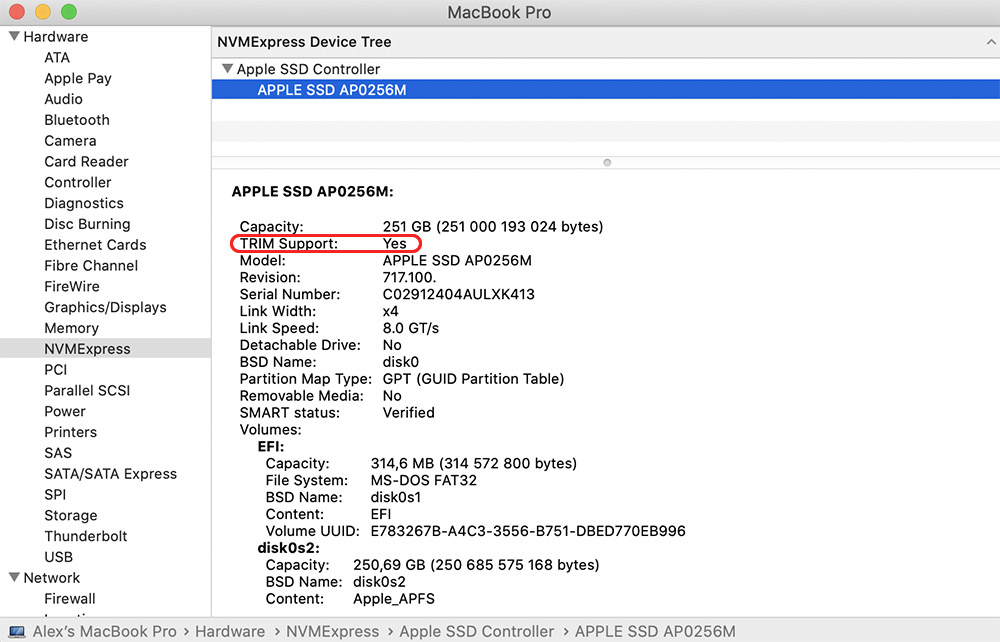The image size is (1000, 642).
Task: Open Apple Pay hardware info
Action: click(x=78, y=78)
